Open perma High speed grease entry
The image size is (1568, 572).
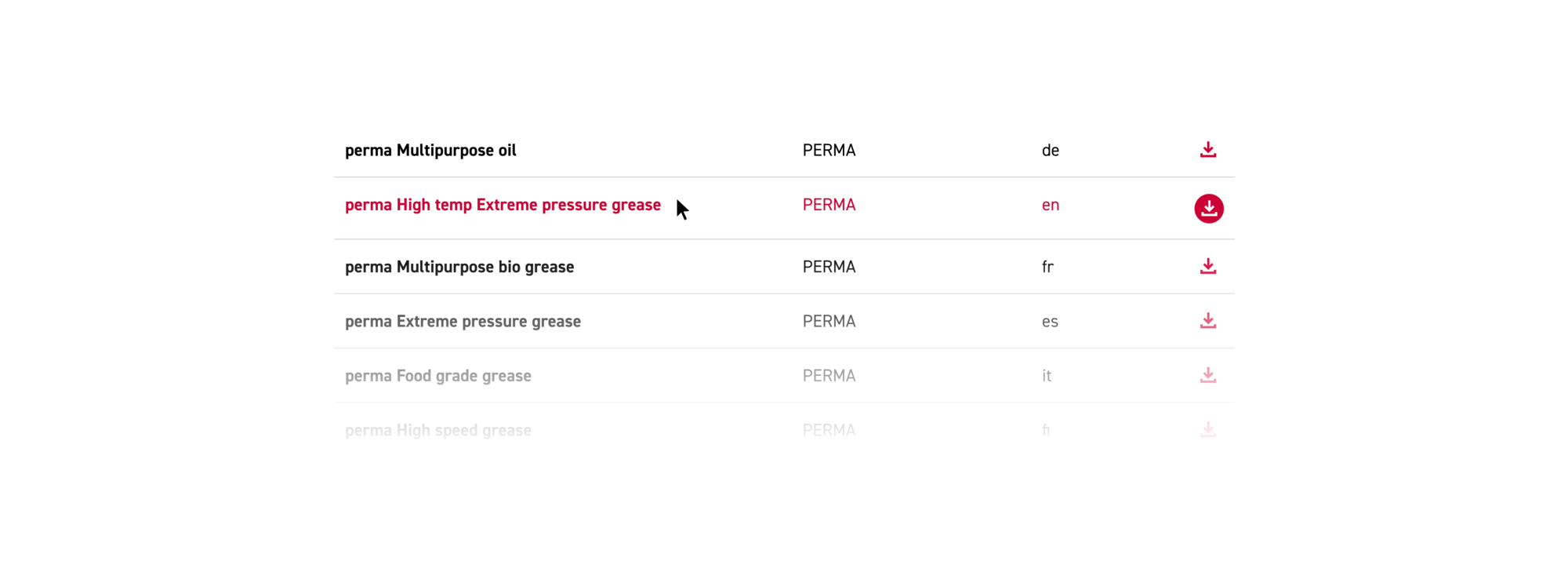[x=438, y=431]
